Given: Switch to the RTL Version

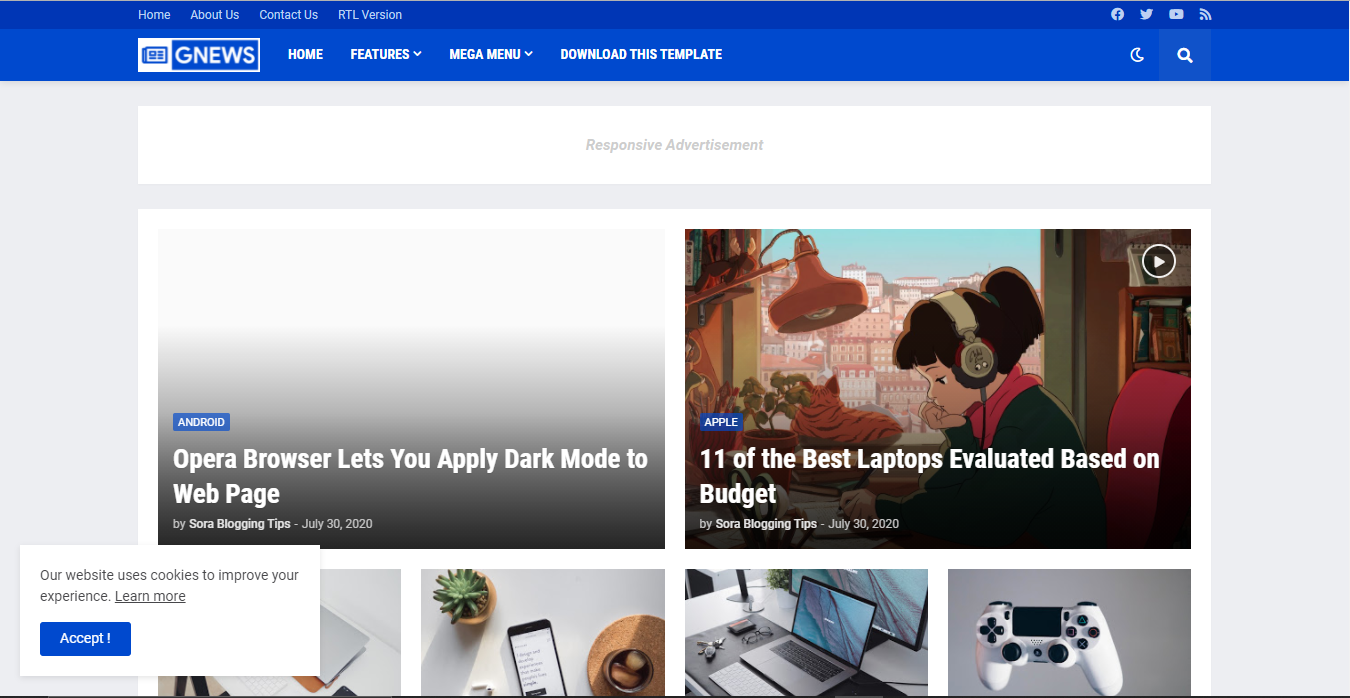Looking at the screenshot, I should 369,14.
